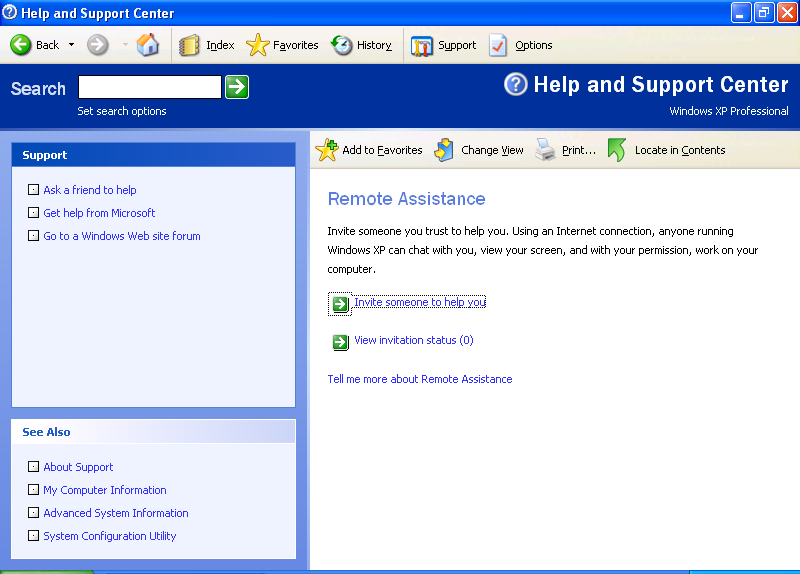Click Locate in Contents label
The width and height of the screenshot is (800, 574).
[x=680, y=150]
